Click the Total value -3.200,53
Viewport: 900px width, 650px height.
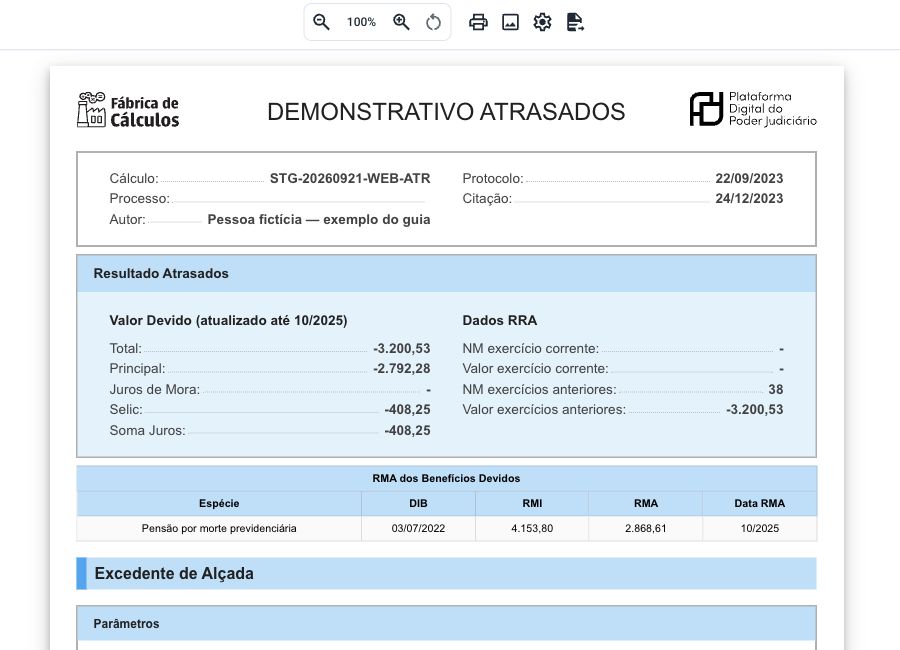tap(402, 349)
